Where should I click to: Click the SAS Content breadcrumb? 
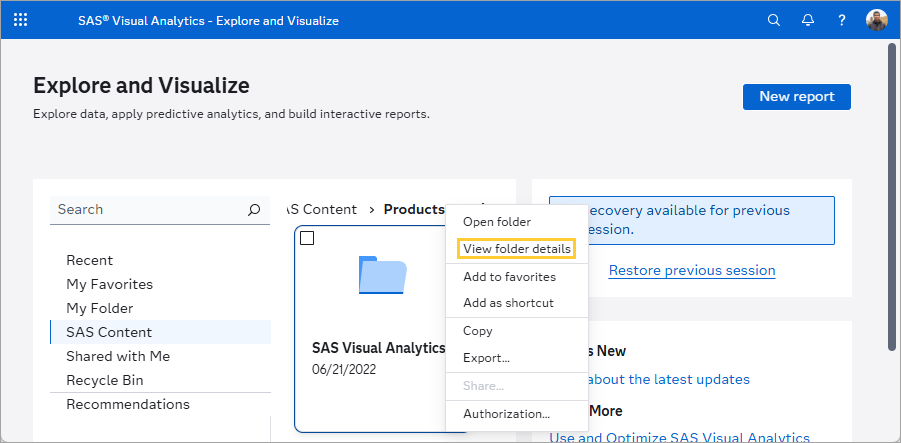321,209
